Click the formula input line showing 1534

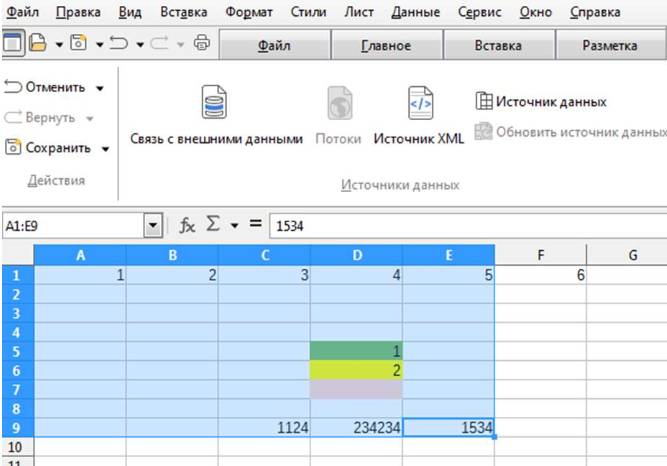468,226
